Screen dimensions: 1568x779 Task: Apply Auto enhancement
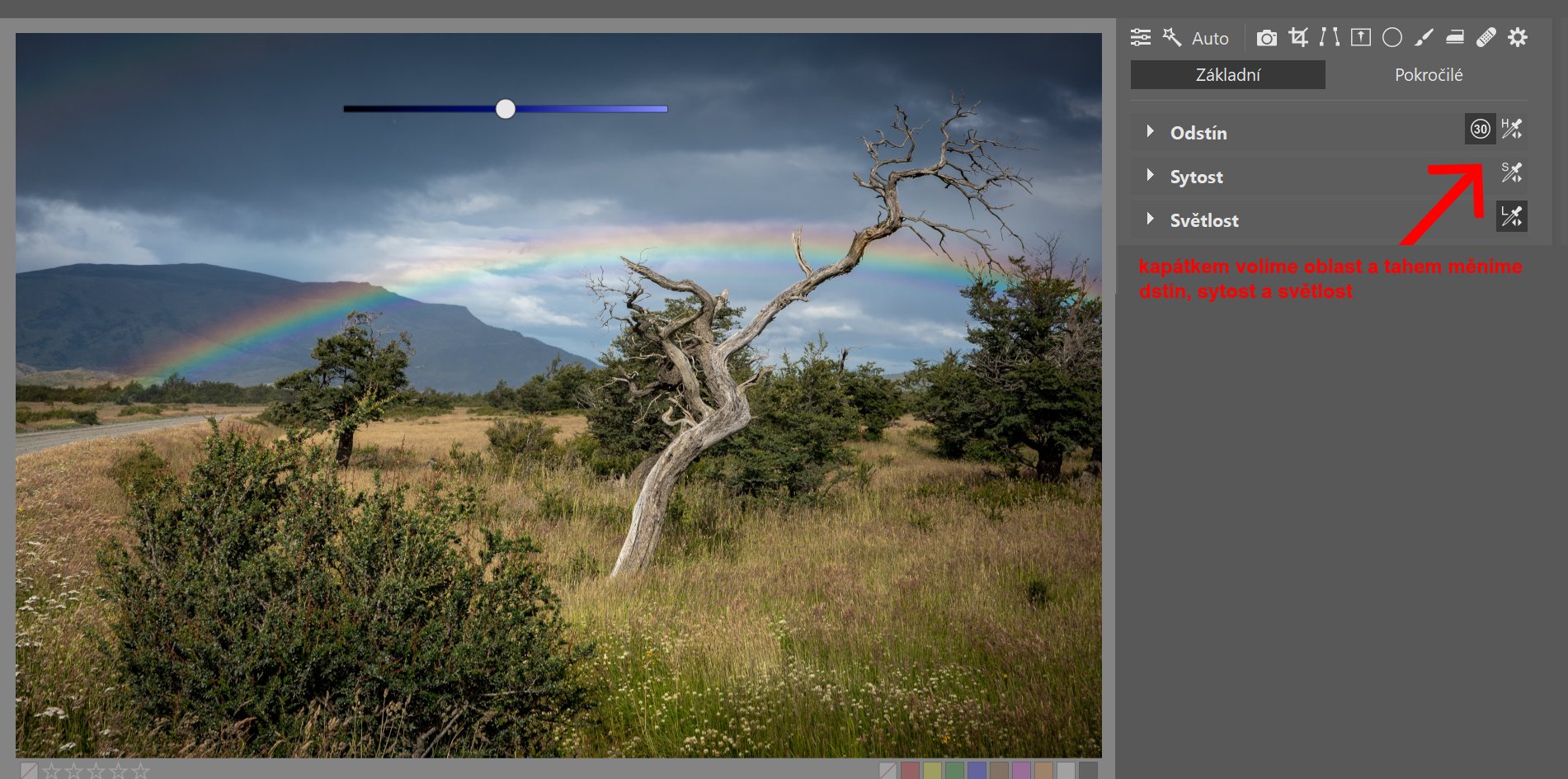tap(1210, 38)
